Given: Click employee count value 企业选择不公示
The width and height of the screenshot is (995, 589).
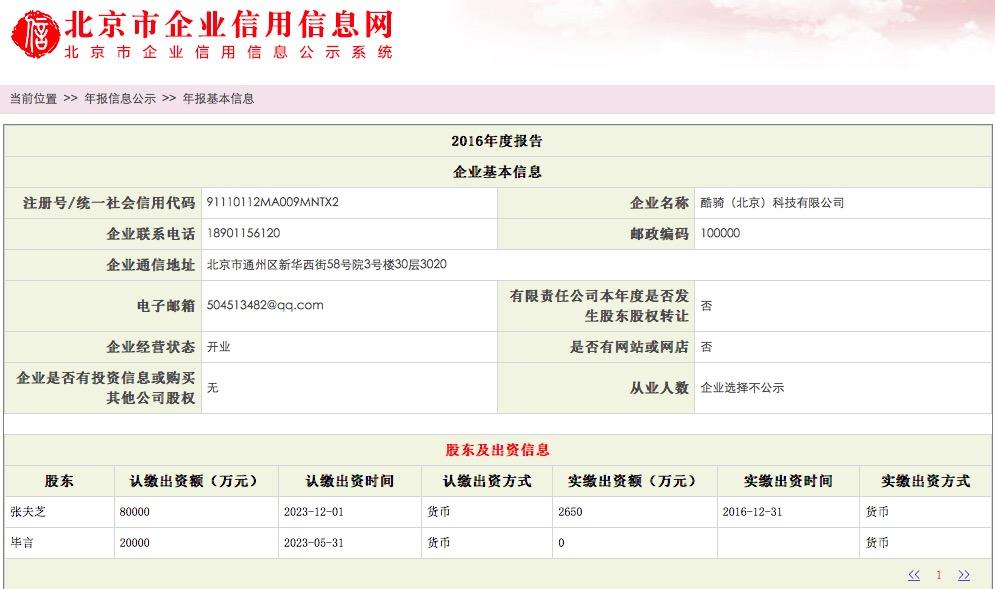Looking at the screenshot, I should (x=742, y=388).
